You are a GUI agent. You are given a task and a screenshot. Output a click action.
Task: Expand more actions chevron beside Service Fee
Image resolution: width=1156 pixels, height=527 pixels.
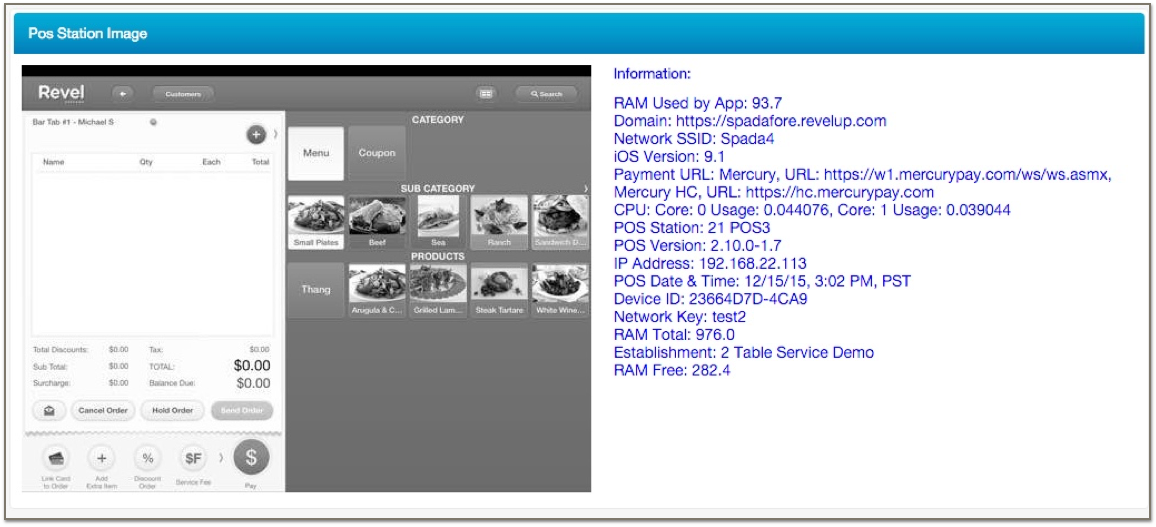click(x=220, y=458)
